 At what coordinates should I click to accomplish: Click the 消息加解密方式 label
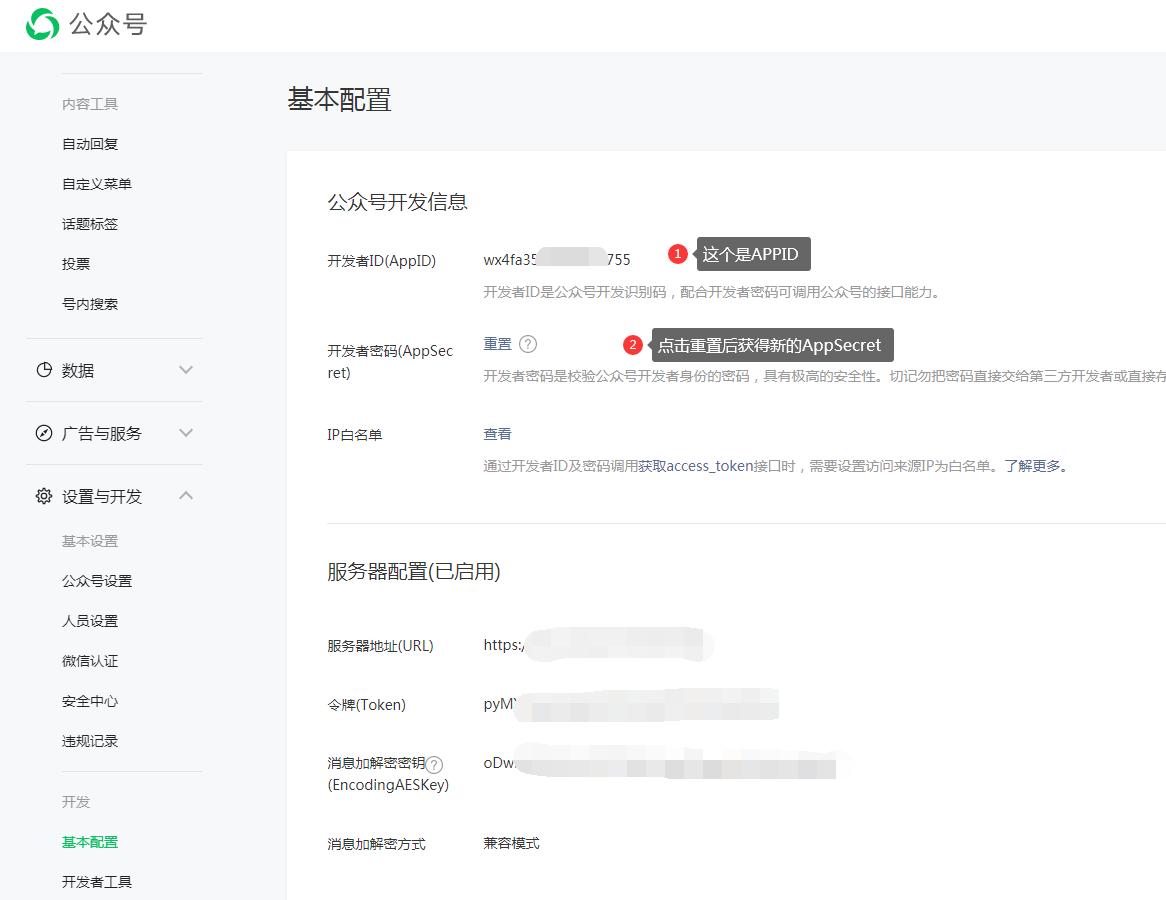coord(376,844)
